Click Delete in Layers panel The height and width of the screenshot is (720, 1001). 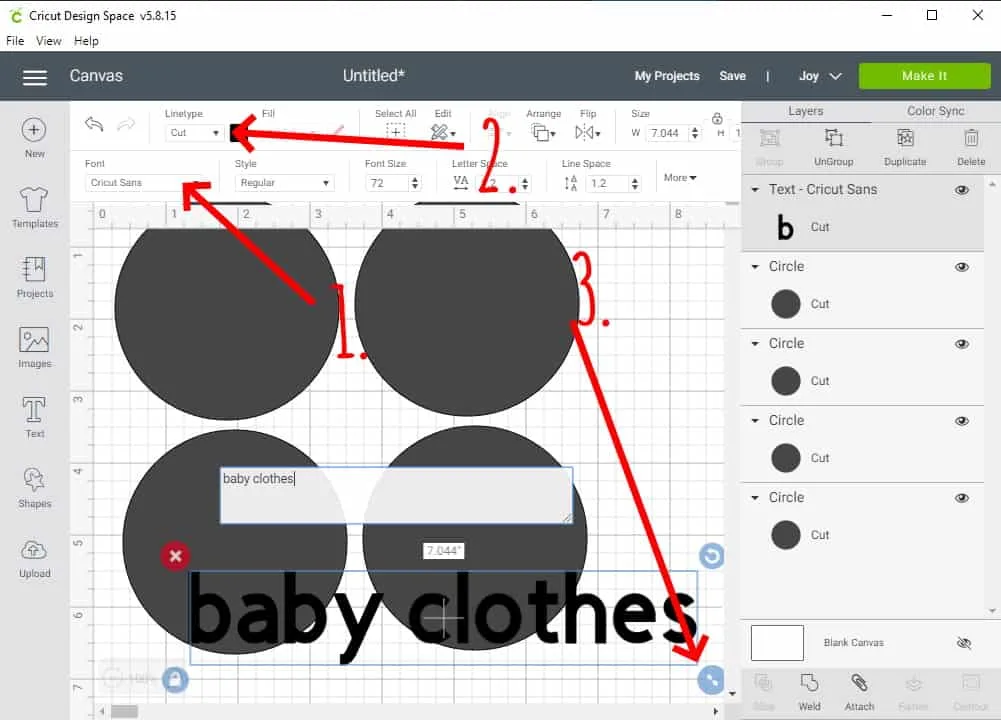[x=971, y=147]
